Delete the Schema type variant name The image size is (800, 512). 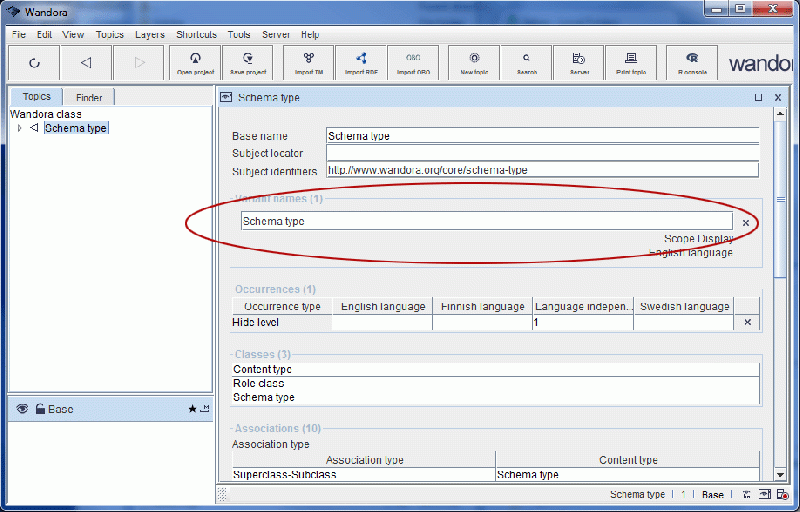coord(745,222)
